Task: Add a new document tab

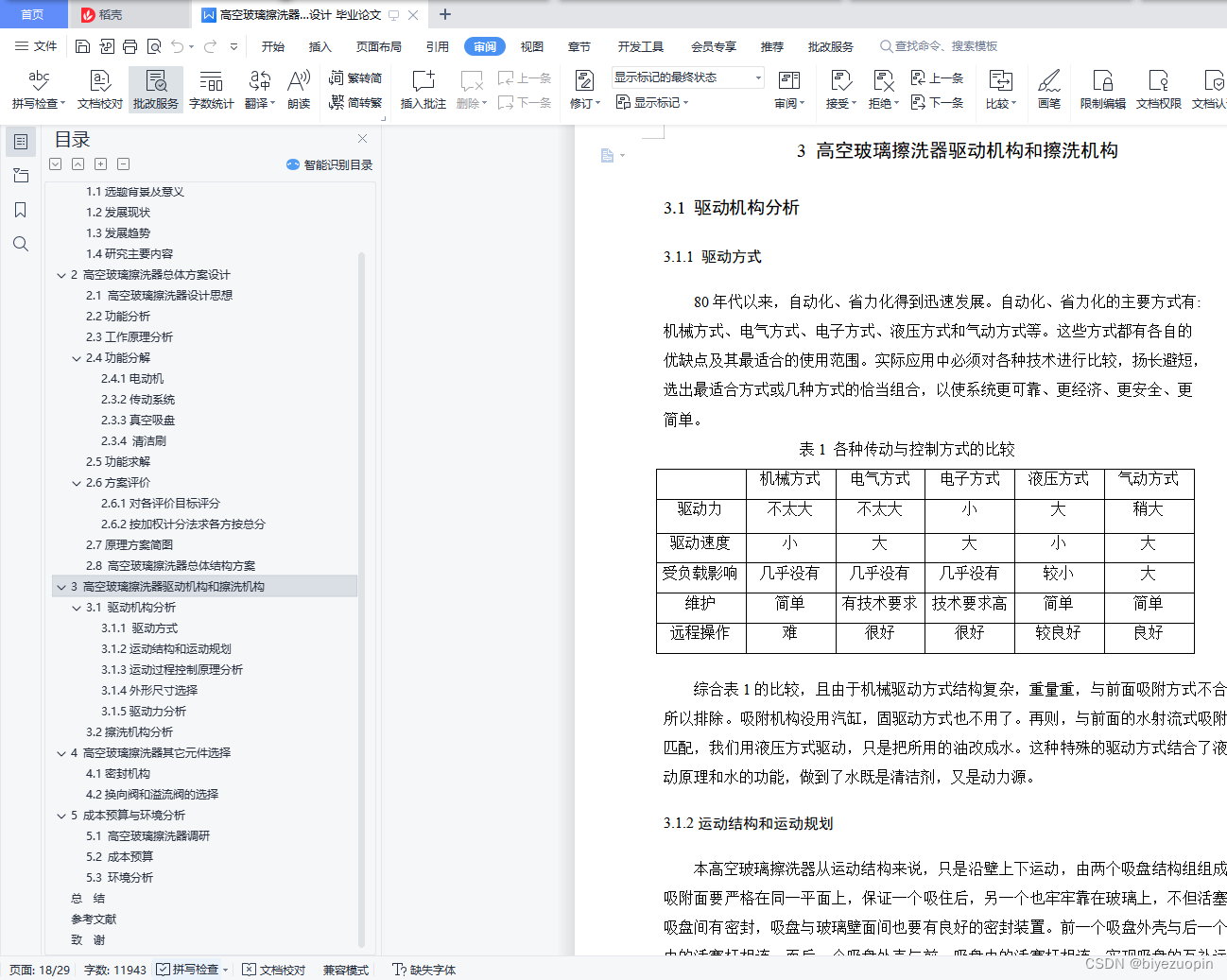Action: 445,14
